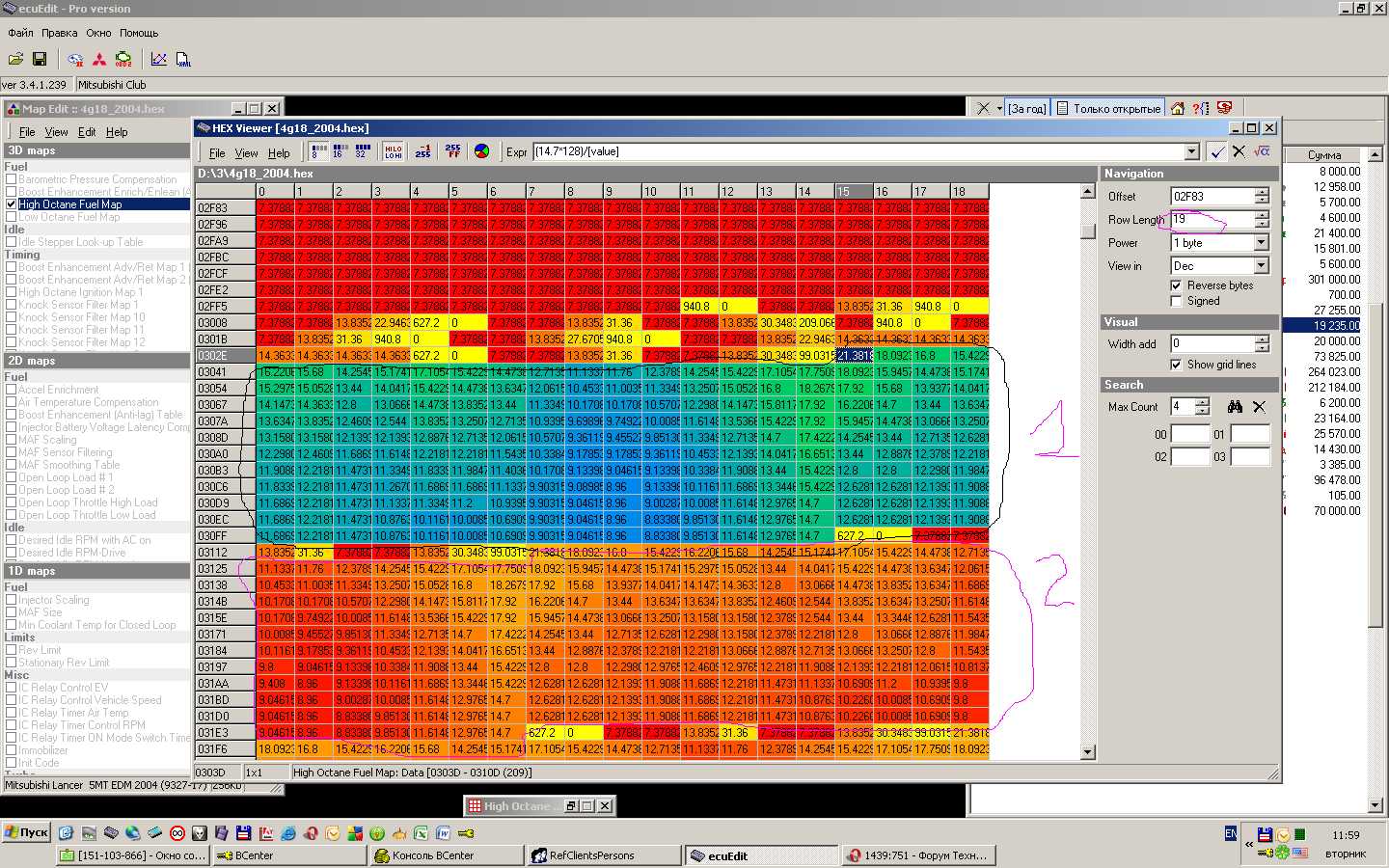The image size is (1389, 868).
Task: Switch to BCenter taskbar button
Action: click(288, 855)
